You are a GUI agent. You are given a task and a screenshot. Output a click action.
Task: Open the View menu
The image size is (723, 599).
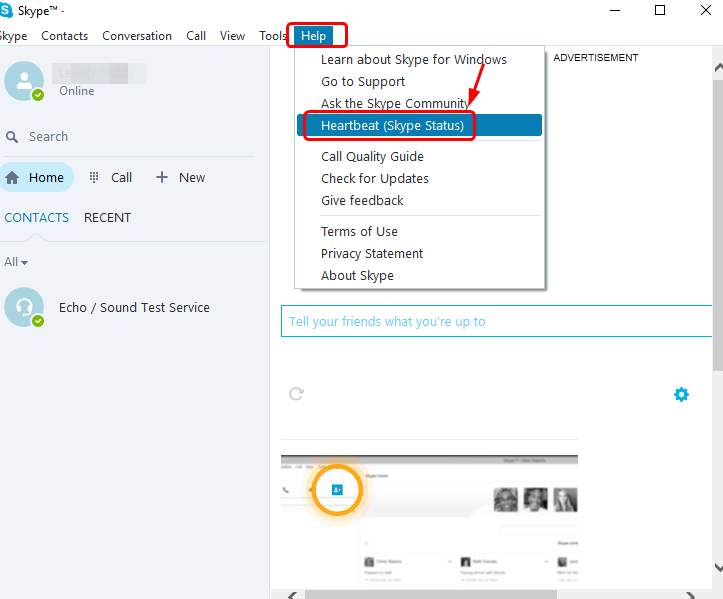[232, 36]
